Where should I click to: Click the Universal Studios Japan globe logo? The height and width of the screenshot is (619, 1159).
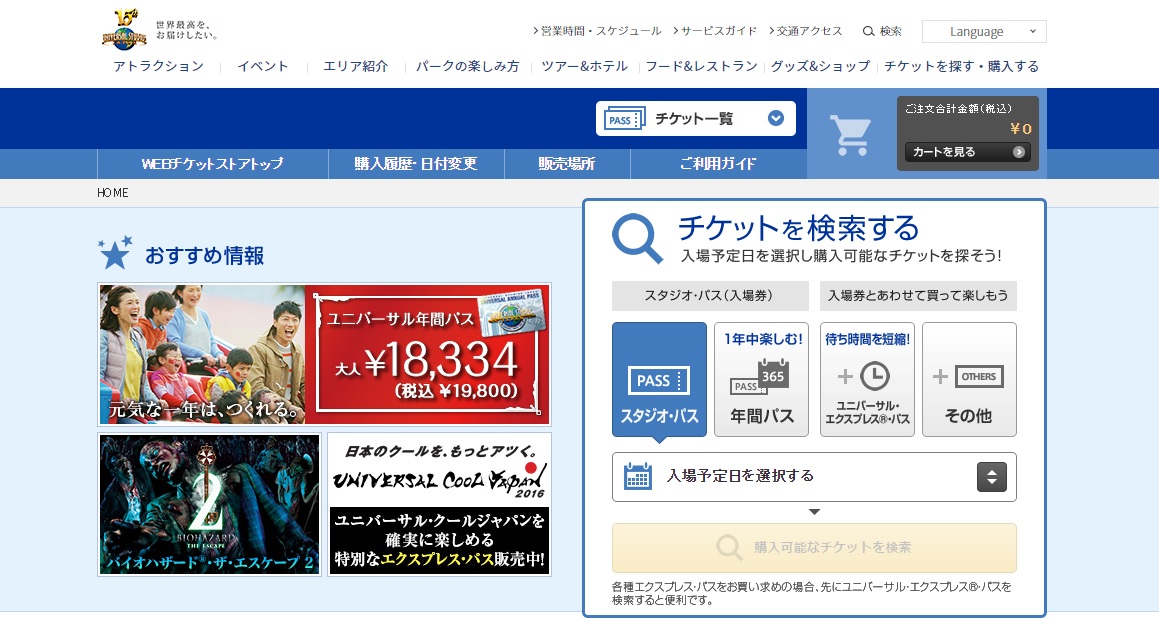click(x=124, y=30)
